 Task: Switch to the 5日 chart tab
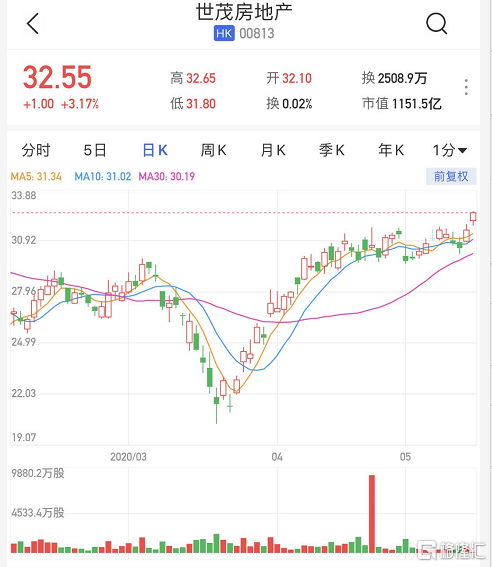tap(95, 150)
